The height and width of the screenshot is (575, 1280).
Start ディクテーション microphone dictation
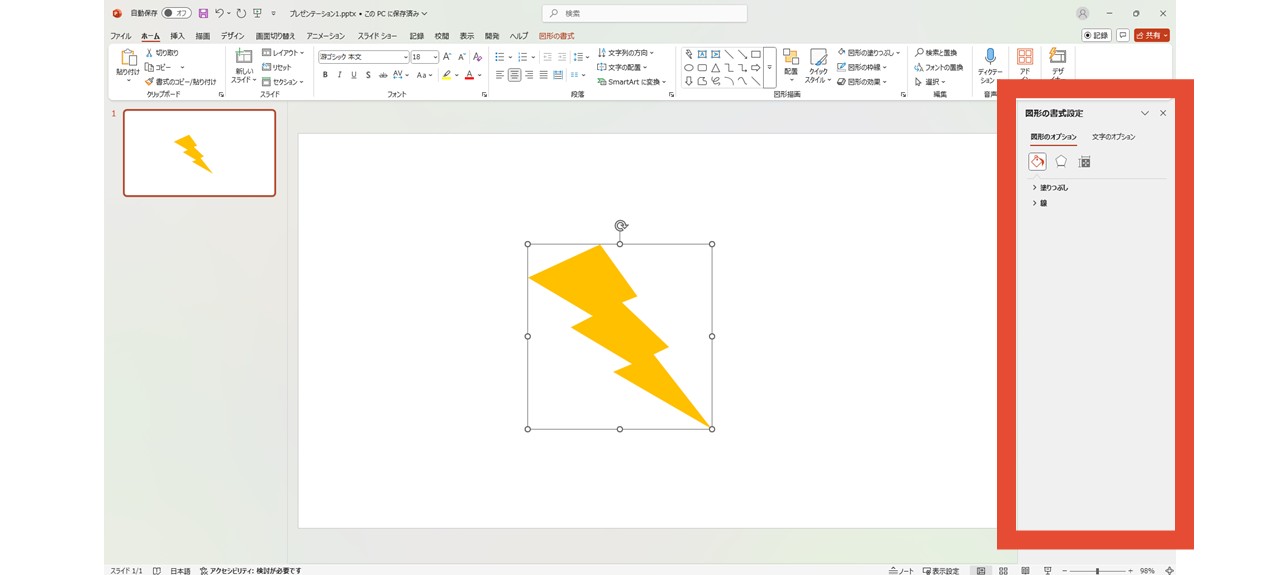pyautogui.click(x=990, y=65)
